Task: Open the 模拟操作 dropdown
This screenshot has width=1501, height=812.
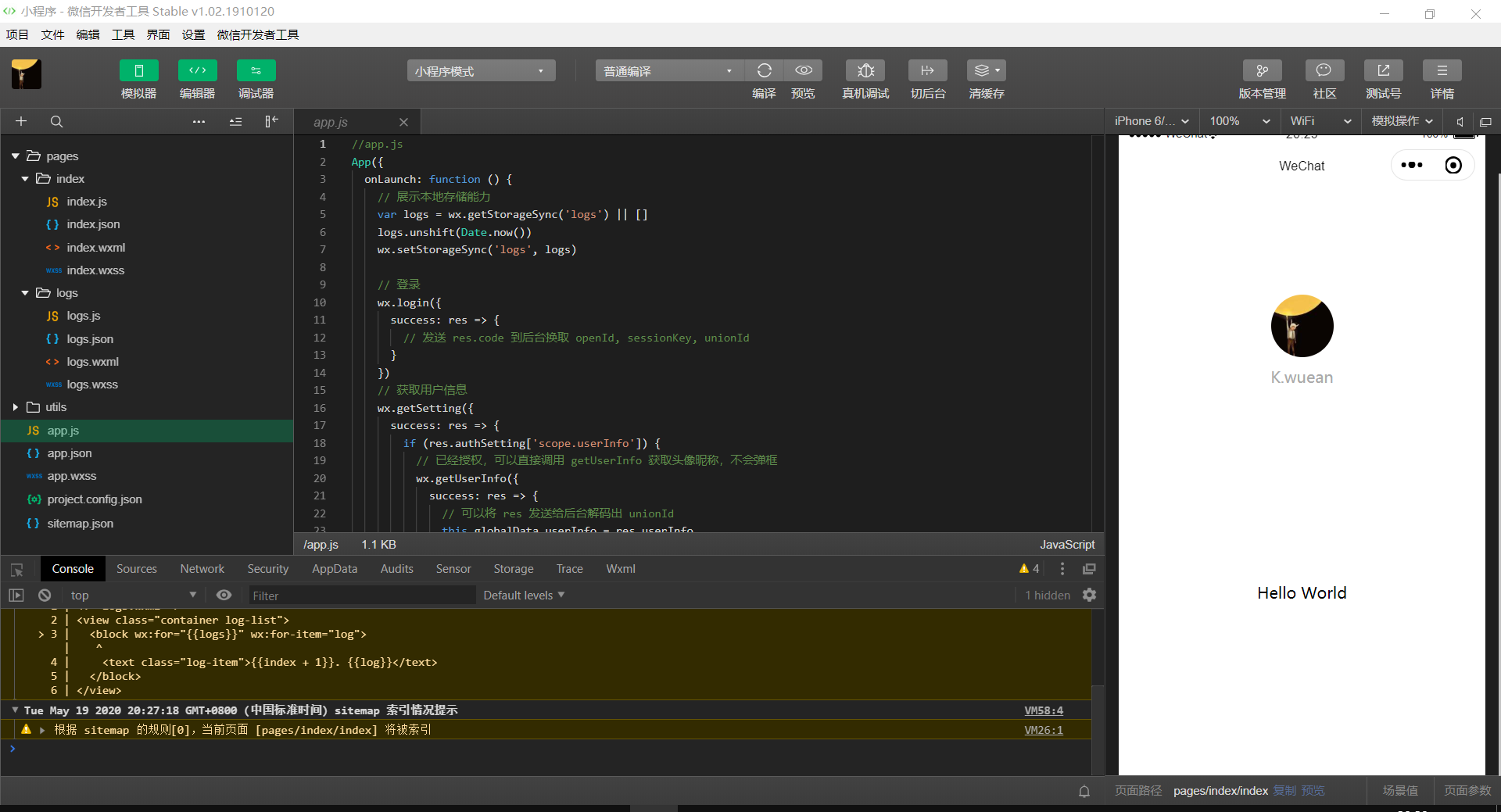Action: point(1402,121)
